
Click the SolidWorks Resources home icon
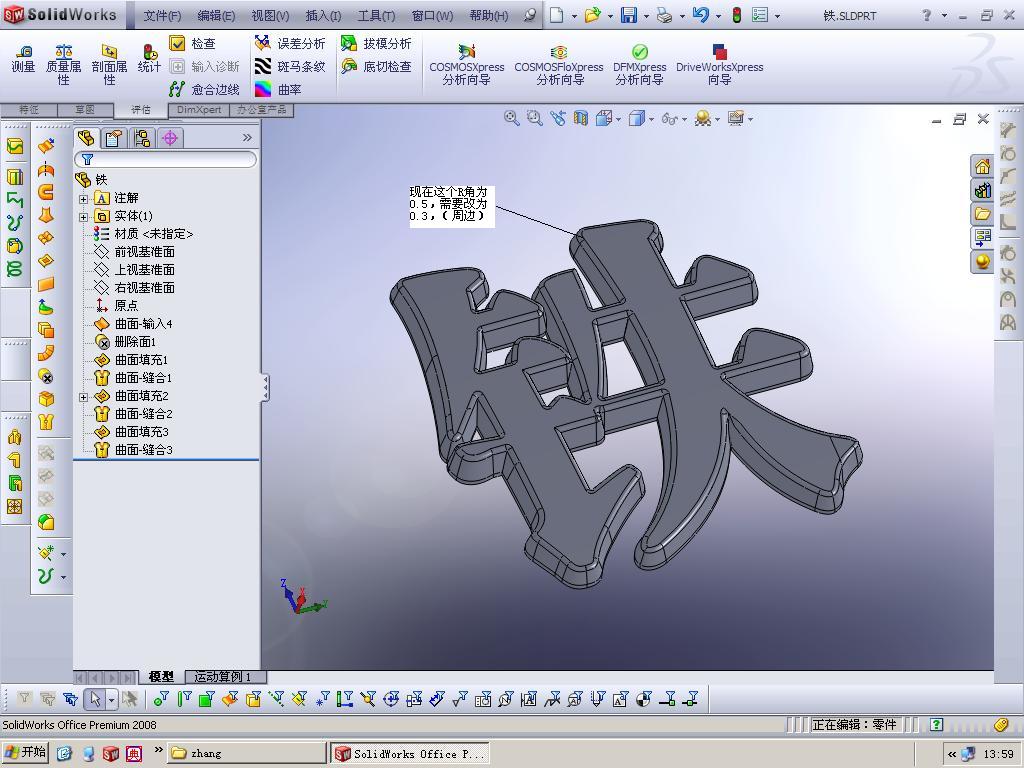pos(982,167)
